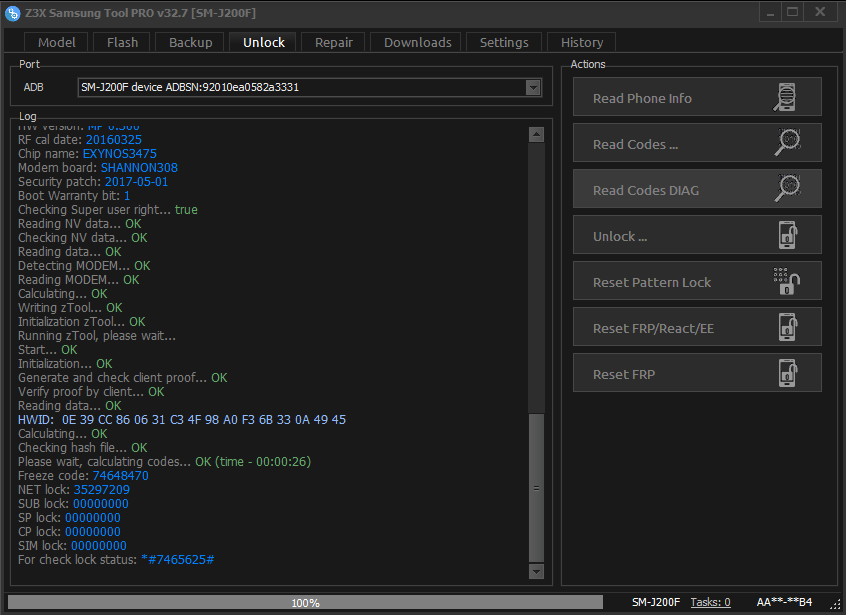Click the RF cal date 20160325 value

click(114, 140)
